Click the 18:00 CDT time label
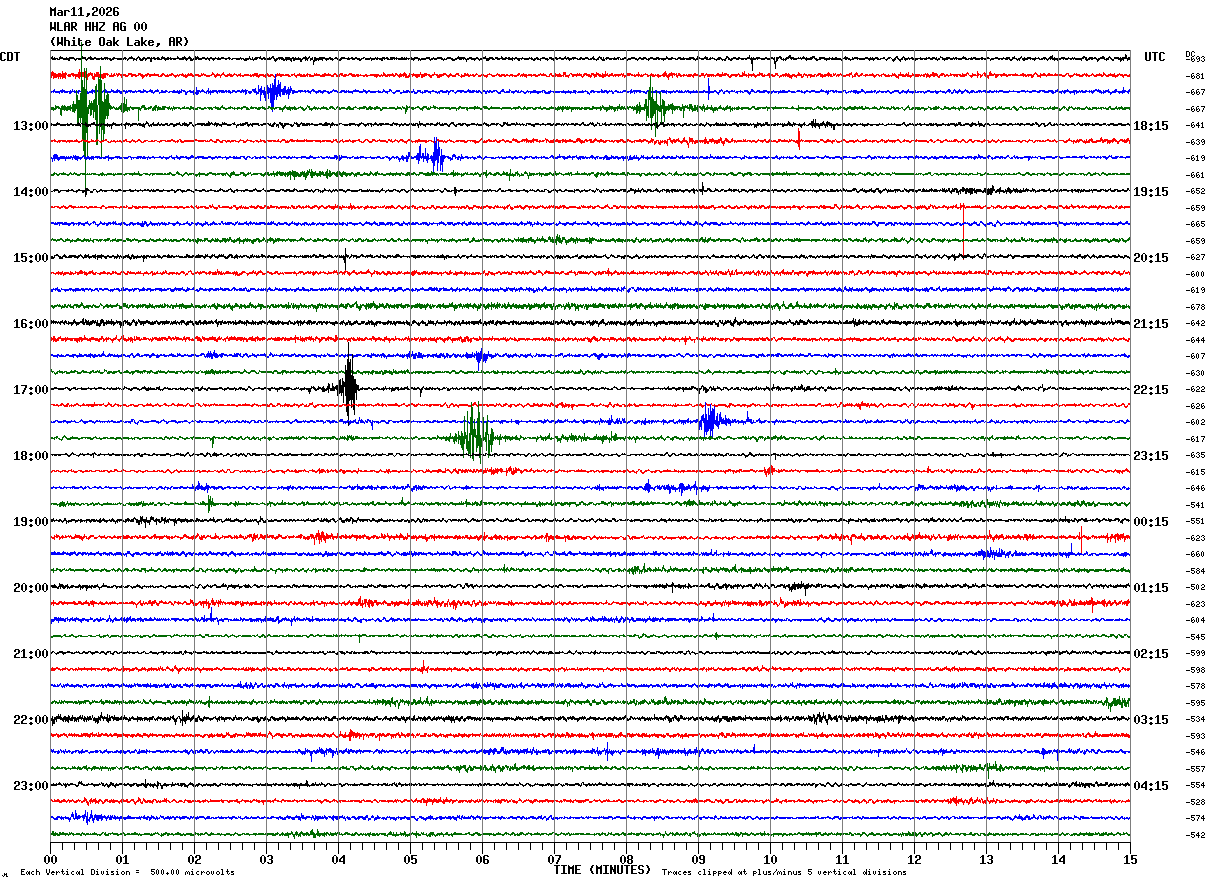Viewport: 1210px width, 886px height. point(30,456)
